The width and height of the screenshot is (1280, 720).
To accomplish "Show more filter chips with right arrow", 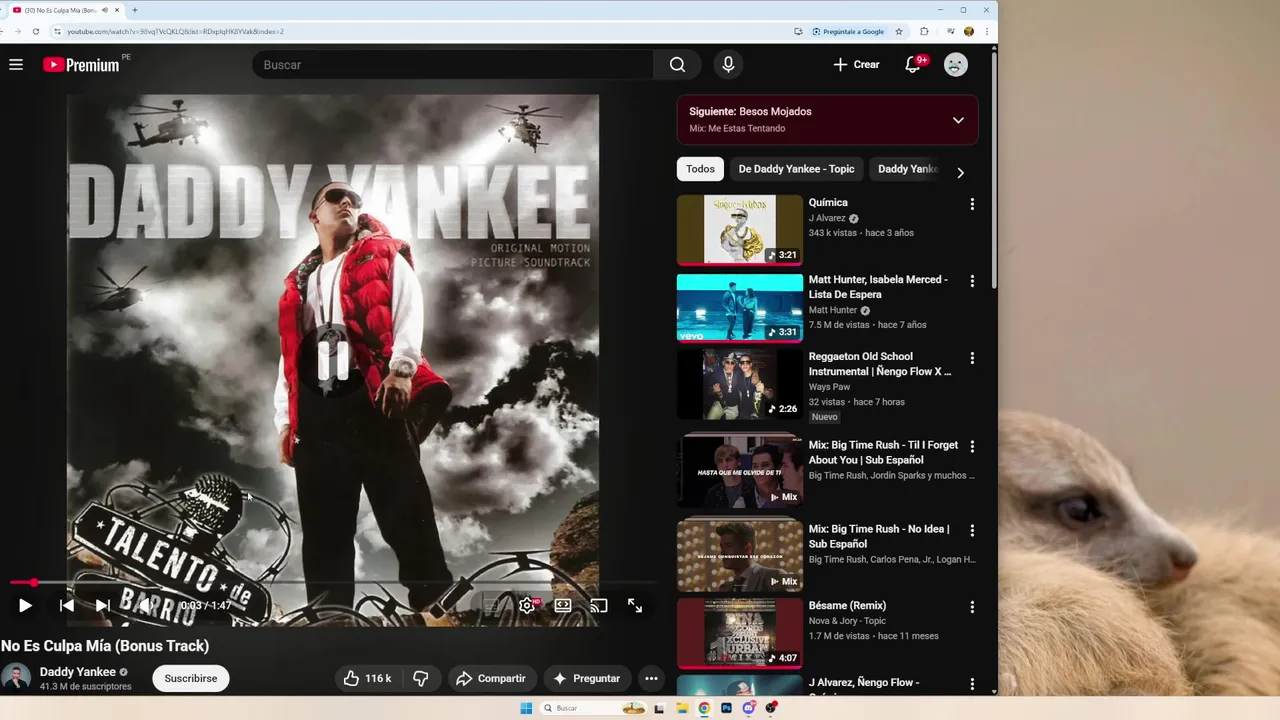I will click(960, 172).
